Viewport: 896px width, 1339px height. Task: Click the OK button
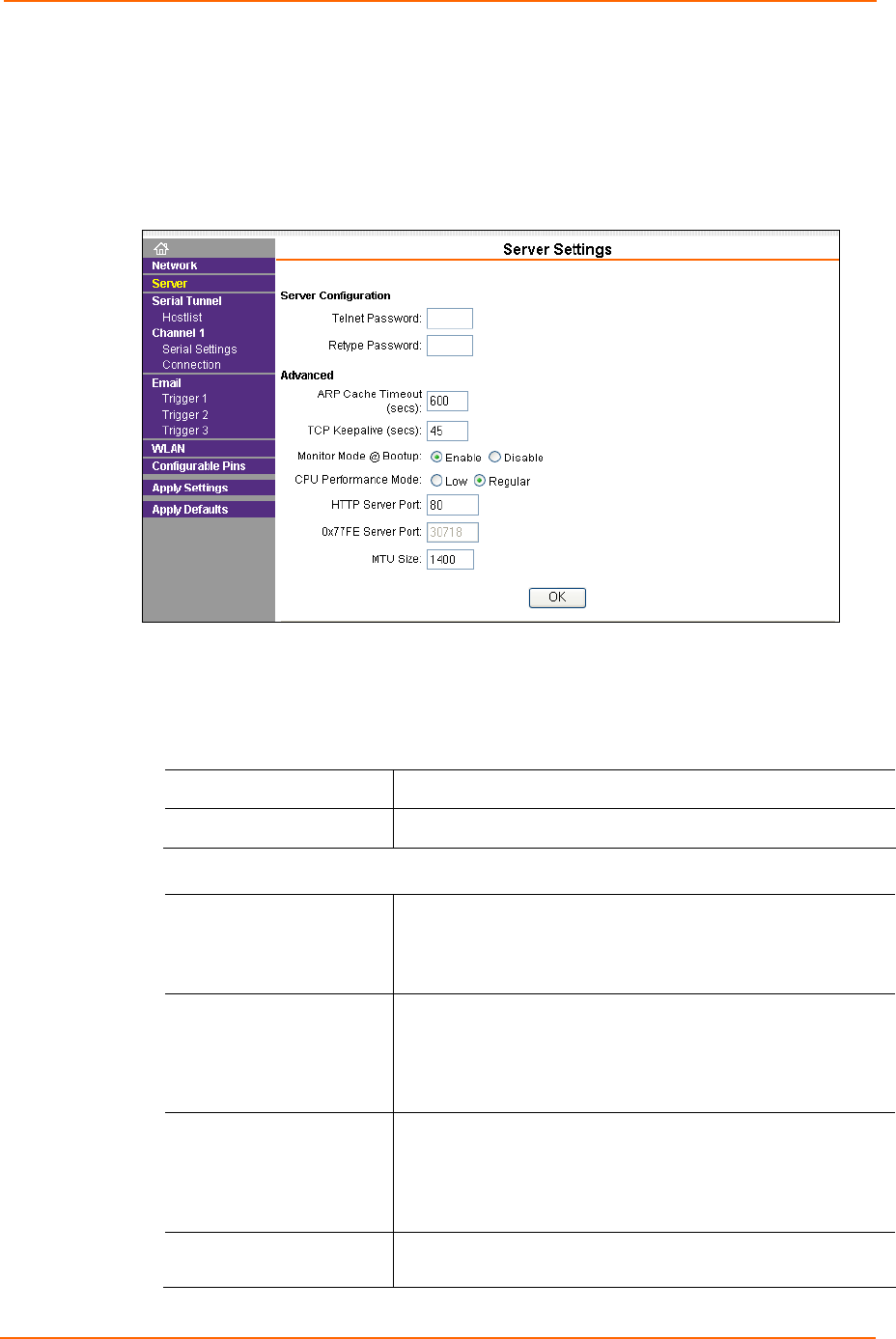(x=557, y=598)
